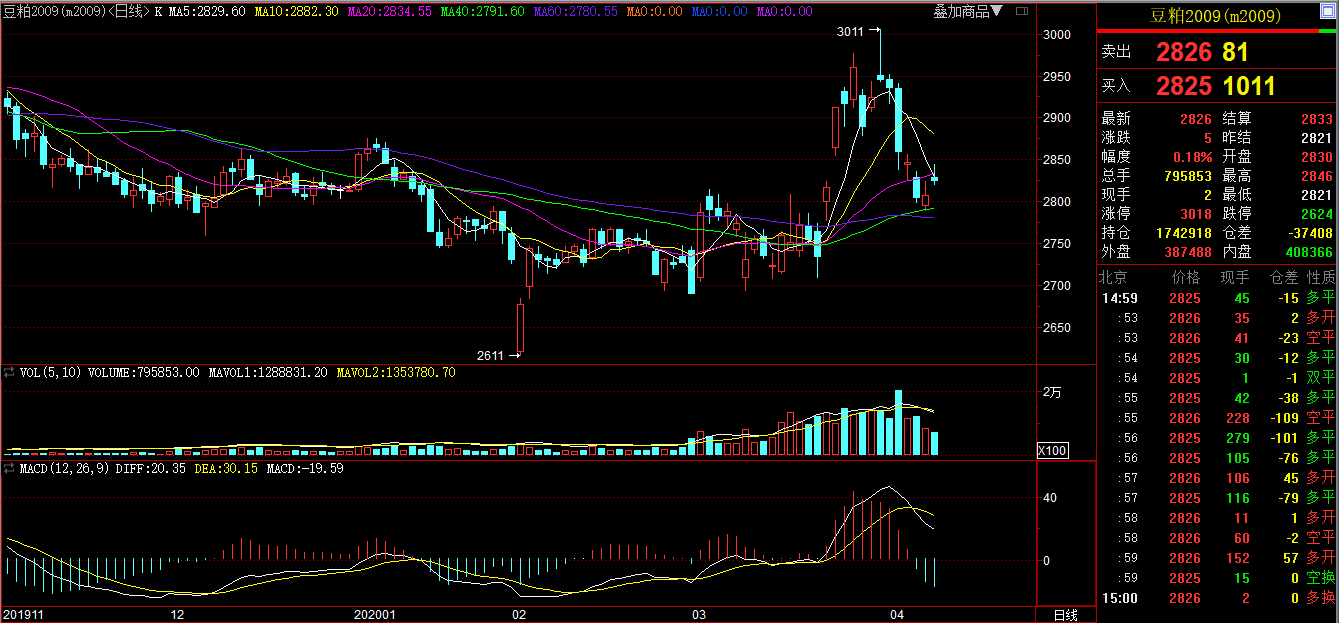Click the MAVOL2:1353780.70 value
The height and width of the screenshot is (623, 1339).
tap(396, 373)
